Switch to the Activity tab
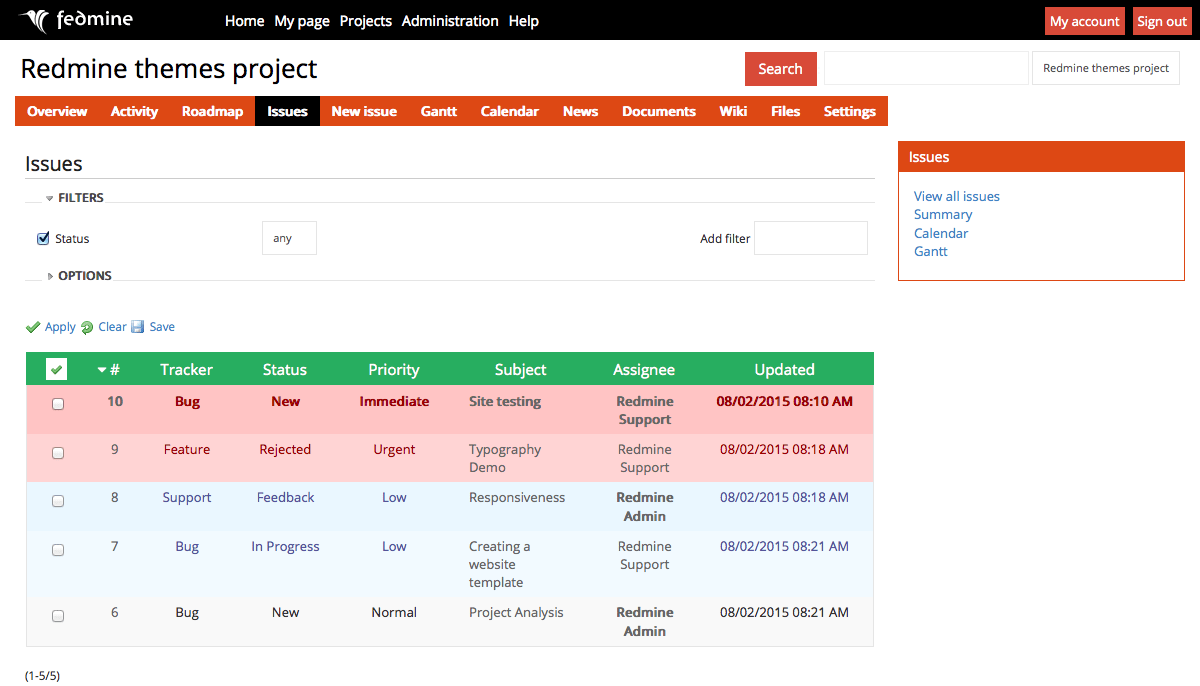The height and width of the screenshot is (686, 1200). [x=134, y=111]
